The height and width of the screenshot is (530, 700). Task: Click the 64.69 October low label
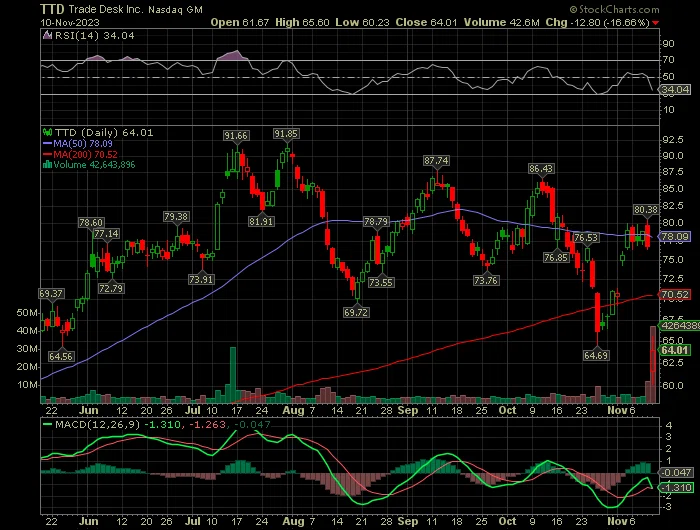point(596,355)
